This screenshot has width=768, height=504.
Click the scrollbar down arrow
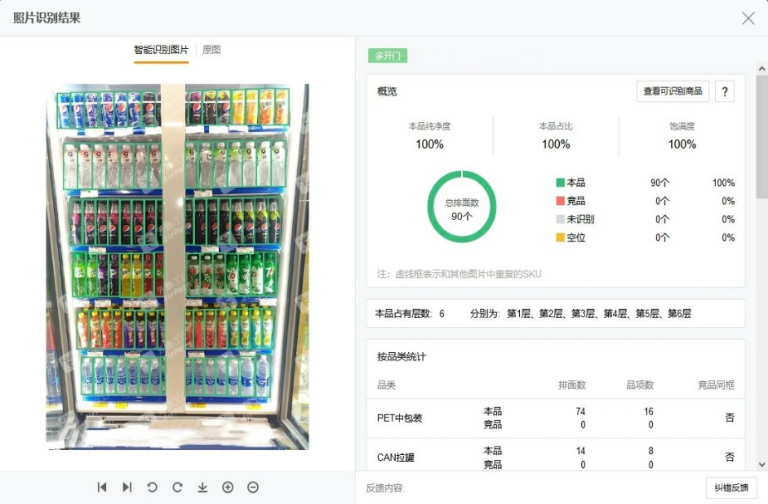pyautogui.click(x=762, y=464)
